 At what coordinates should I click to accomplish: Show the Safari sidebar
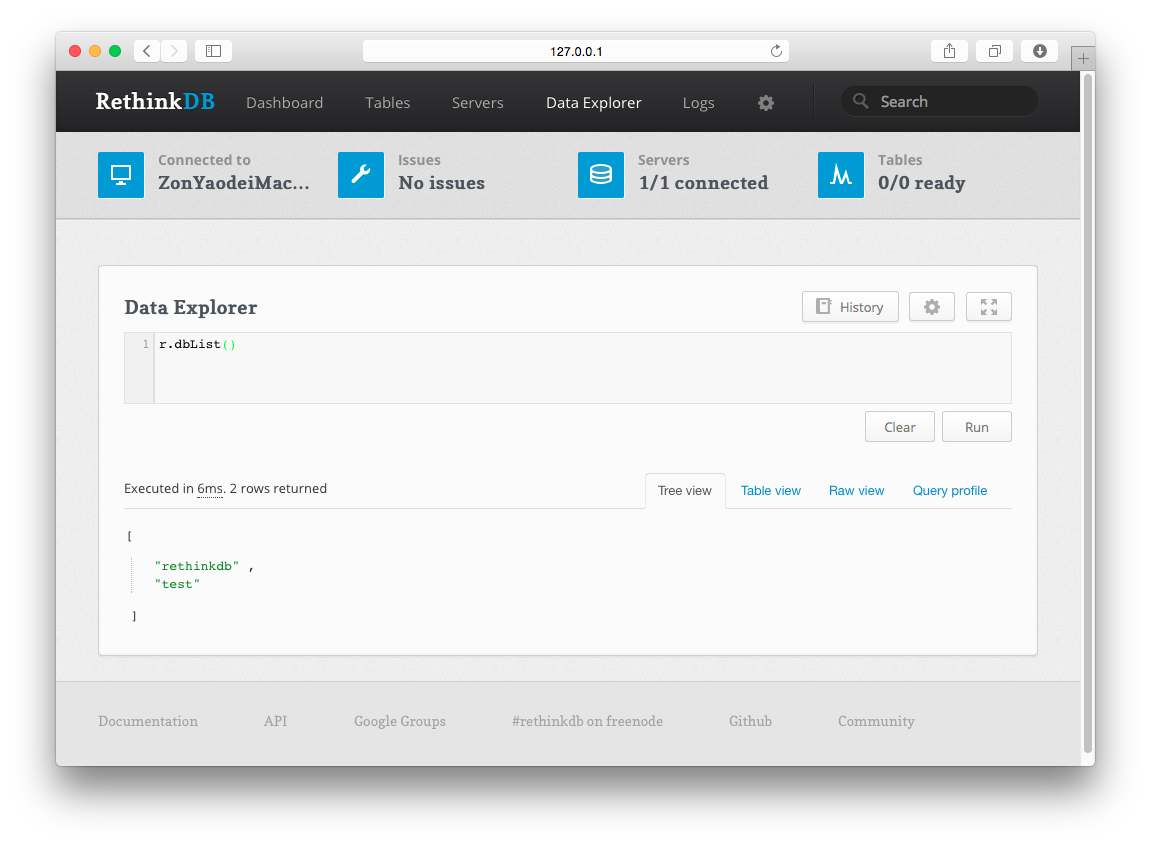(x=214, y=51)
